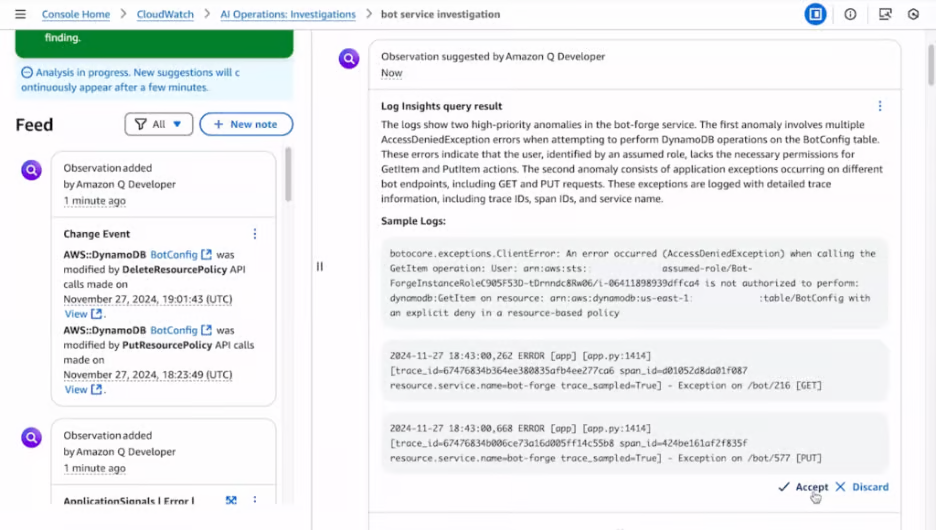
Task: Open AI Operations: Investigations breadcrumb
Action: pos(288,15)
